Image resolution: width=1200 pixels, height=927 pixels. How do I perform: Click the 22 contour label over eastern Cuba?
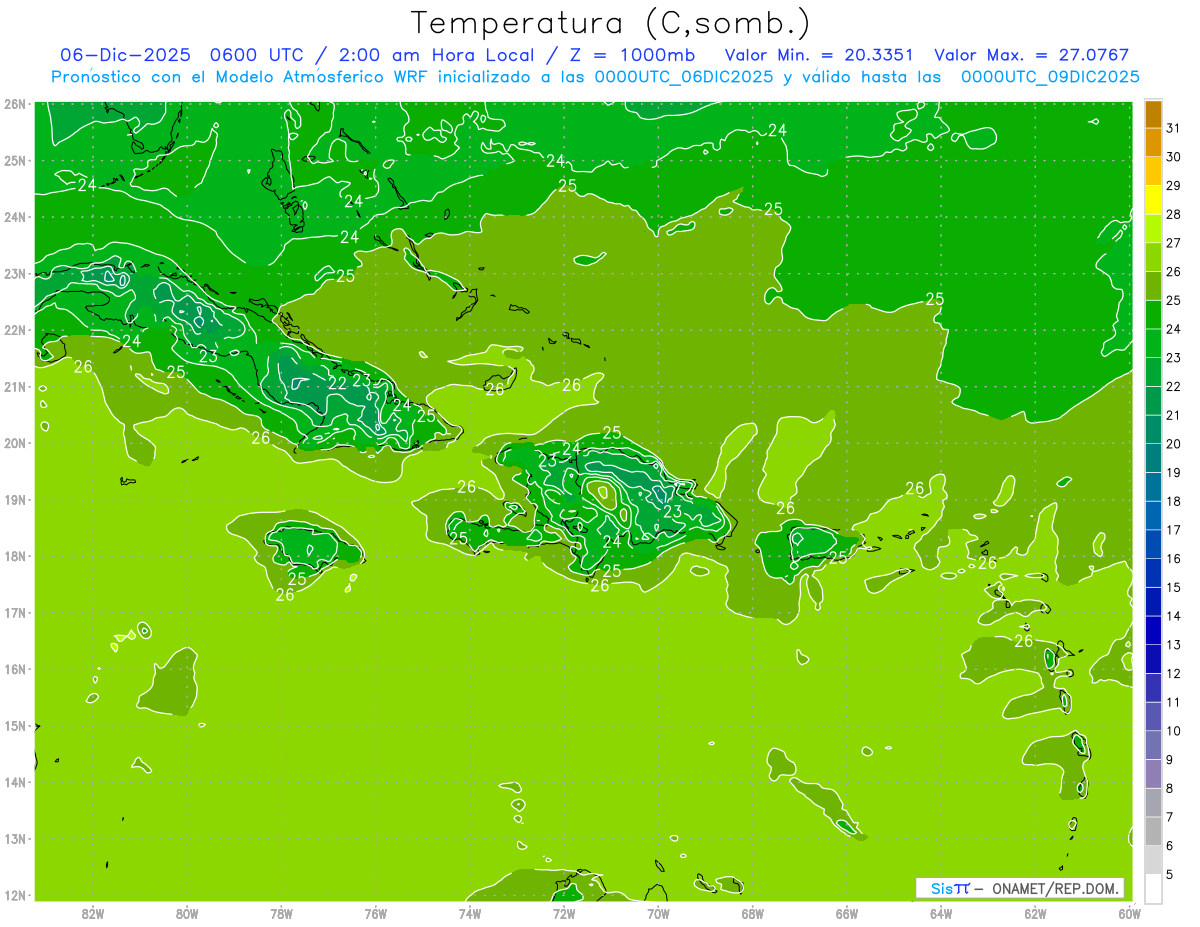[338, 384]
